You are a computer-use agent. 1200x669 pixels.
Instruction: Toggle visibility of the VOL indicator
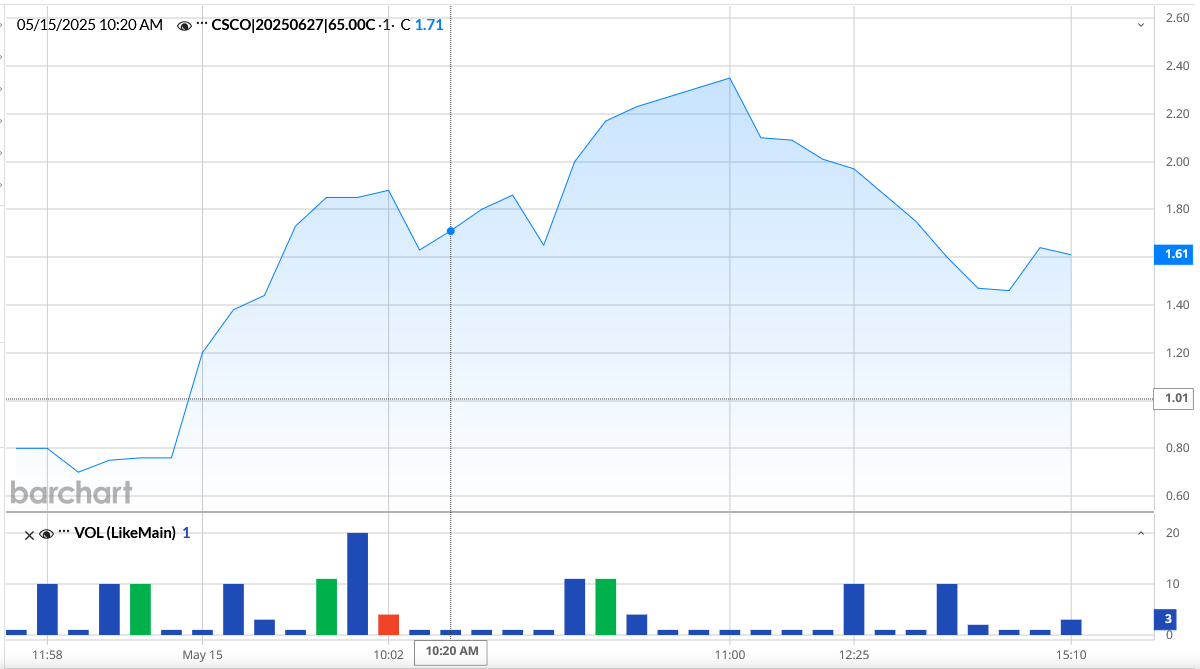(x=45, y=533)
